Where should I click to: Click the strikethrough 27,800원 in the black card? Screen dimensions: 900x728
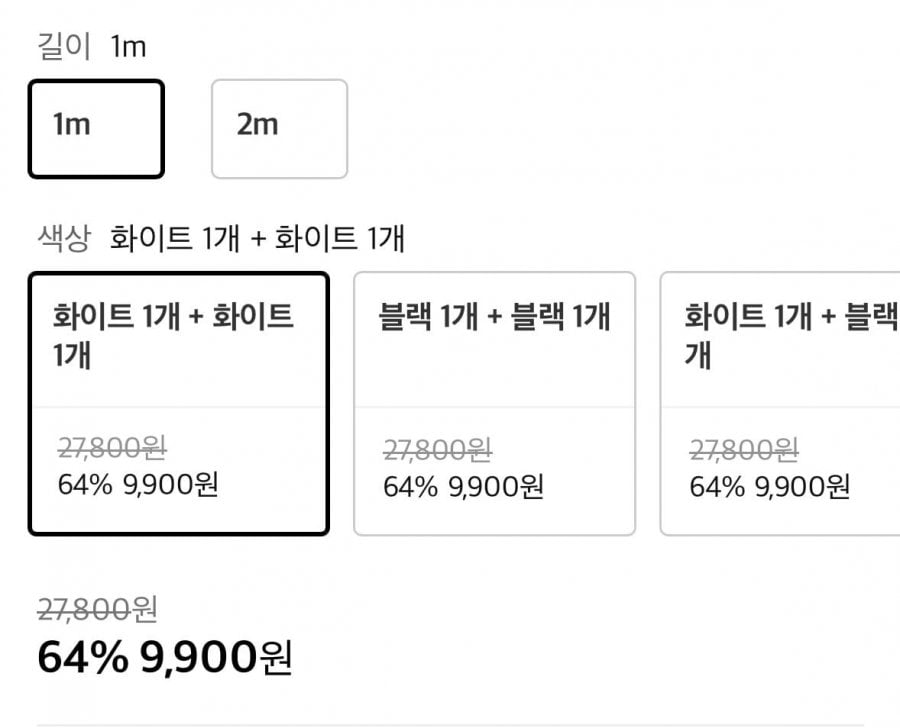436,451
